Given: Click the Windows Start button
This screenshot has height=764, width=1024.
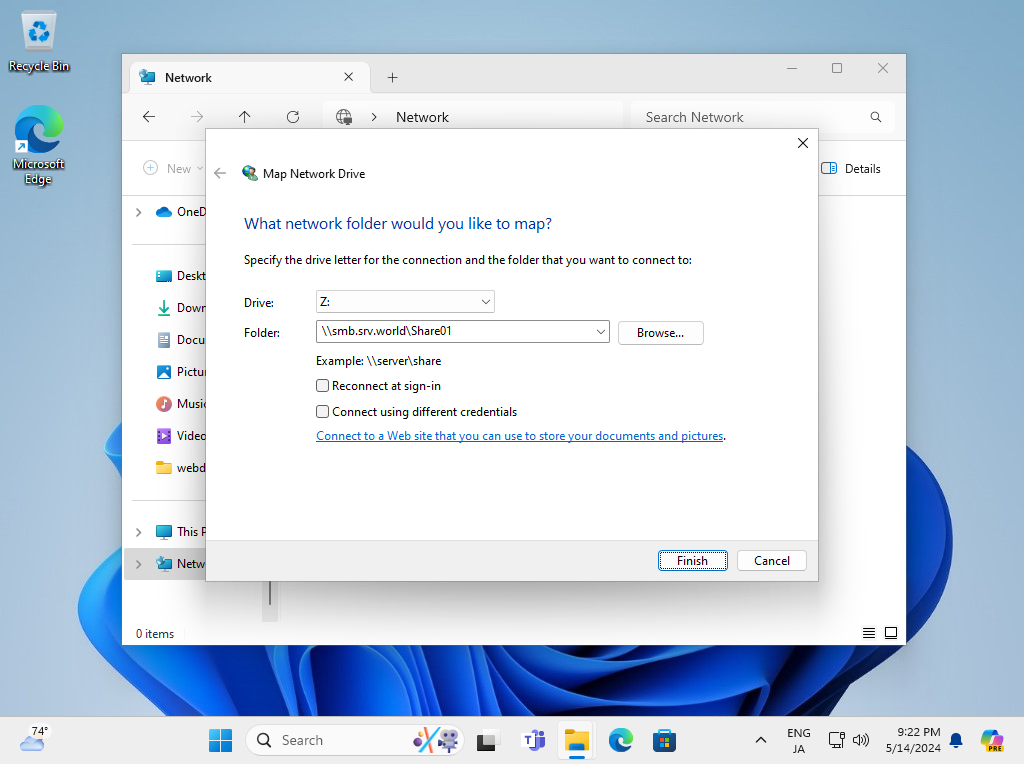Looking at the screenshot, I should (221, 740).
